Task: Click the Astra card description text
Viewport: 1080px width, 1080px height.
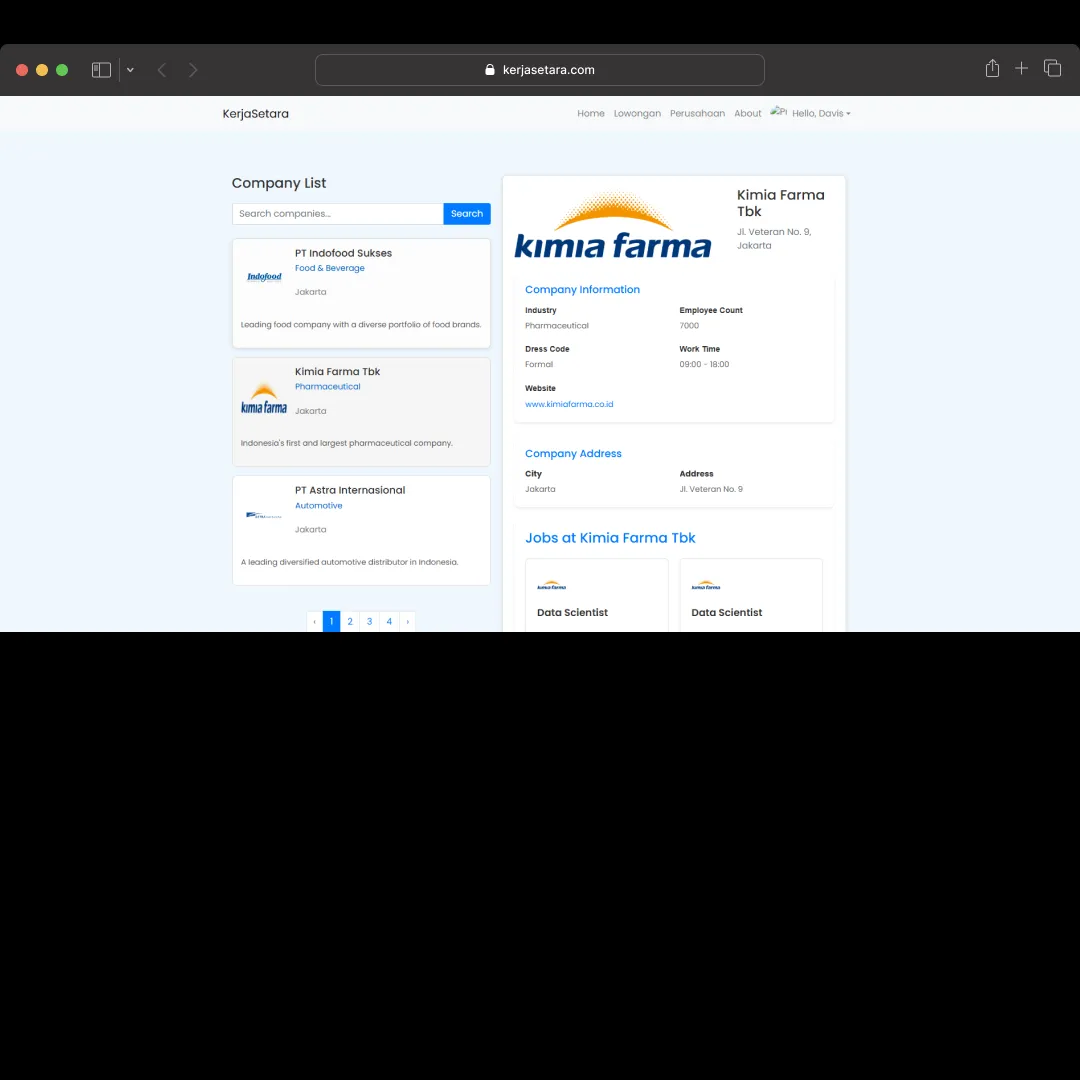Action: 349,562
